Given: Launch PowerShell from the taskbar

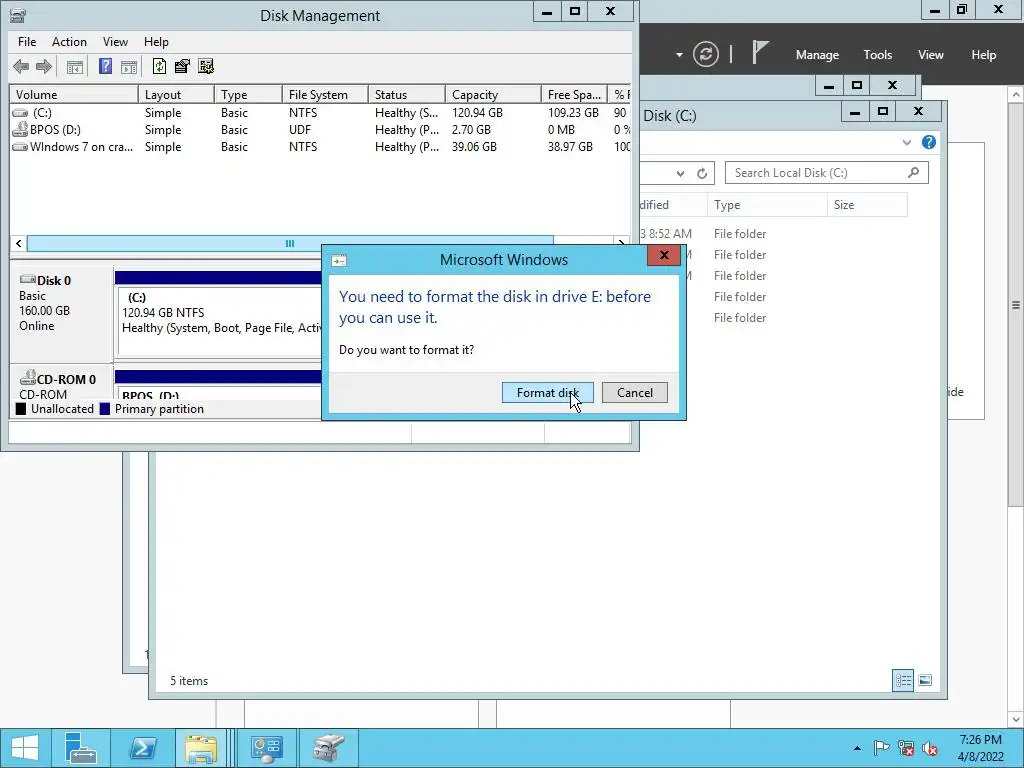Looking at the screenshot, I should (142, 748).
